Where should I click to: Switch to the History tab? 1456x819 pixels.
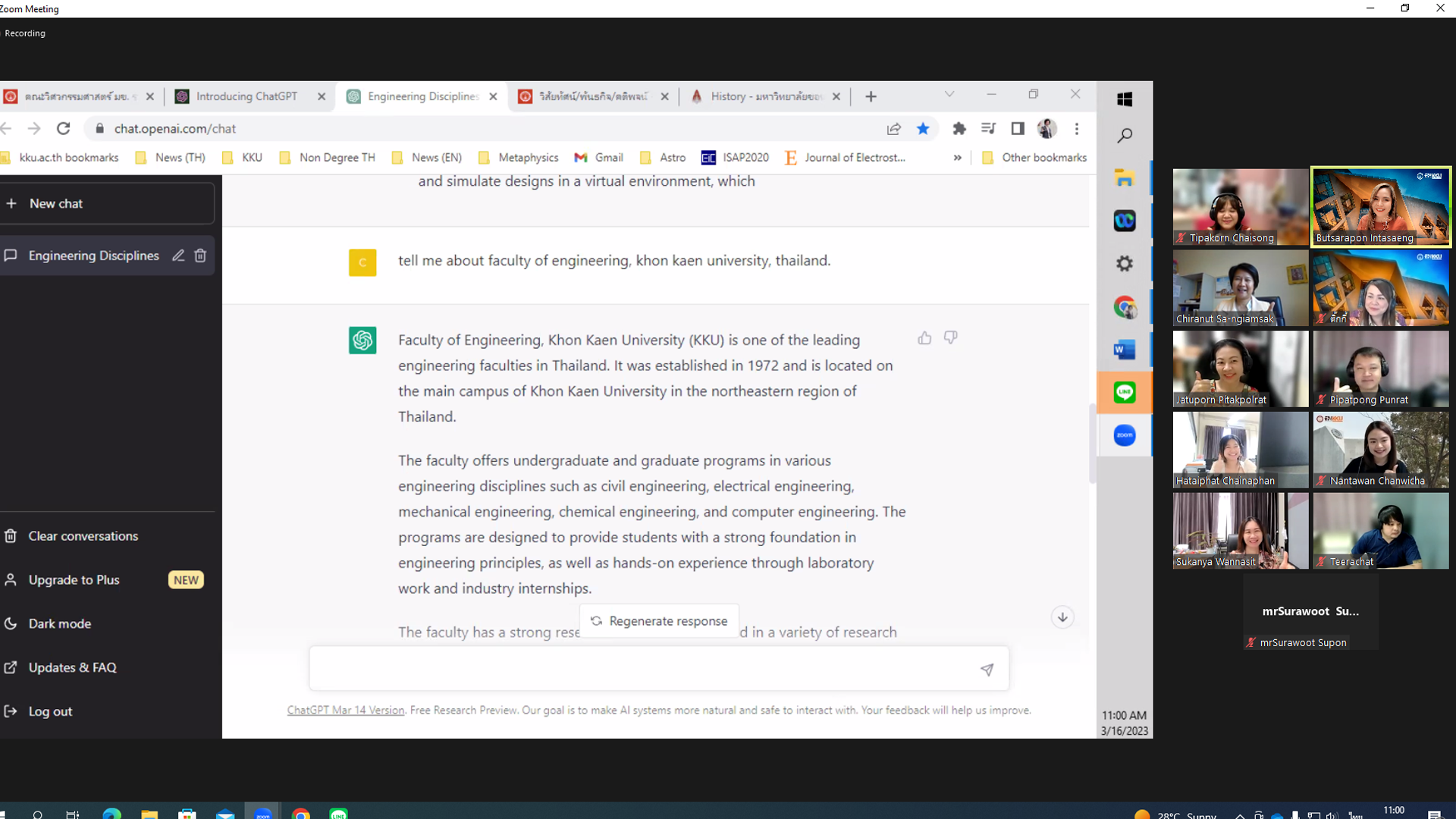pyautogui.click(x=764, y=96)
